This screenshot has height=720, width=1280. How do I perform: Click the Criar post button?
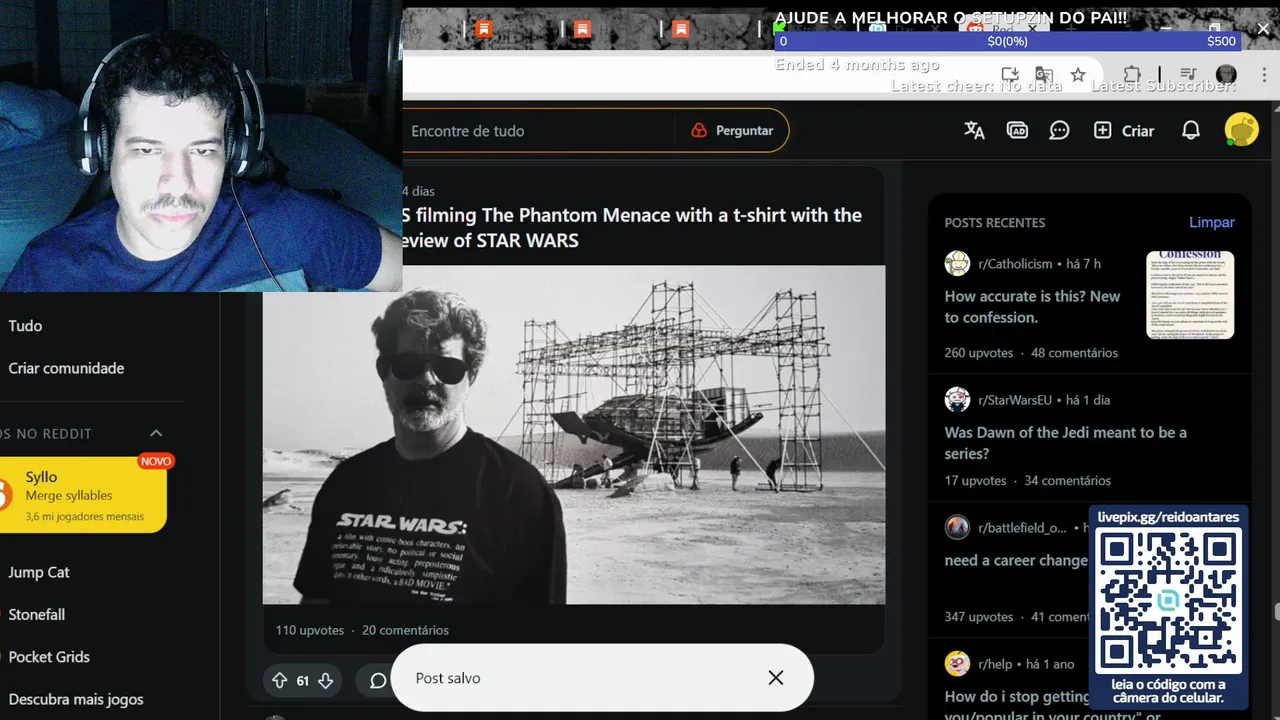[x=1123, y=130]
